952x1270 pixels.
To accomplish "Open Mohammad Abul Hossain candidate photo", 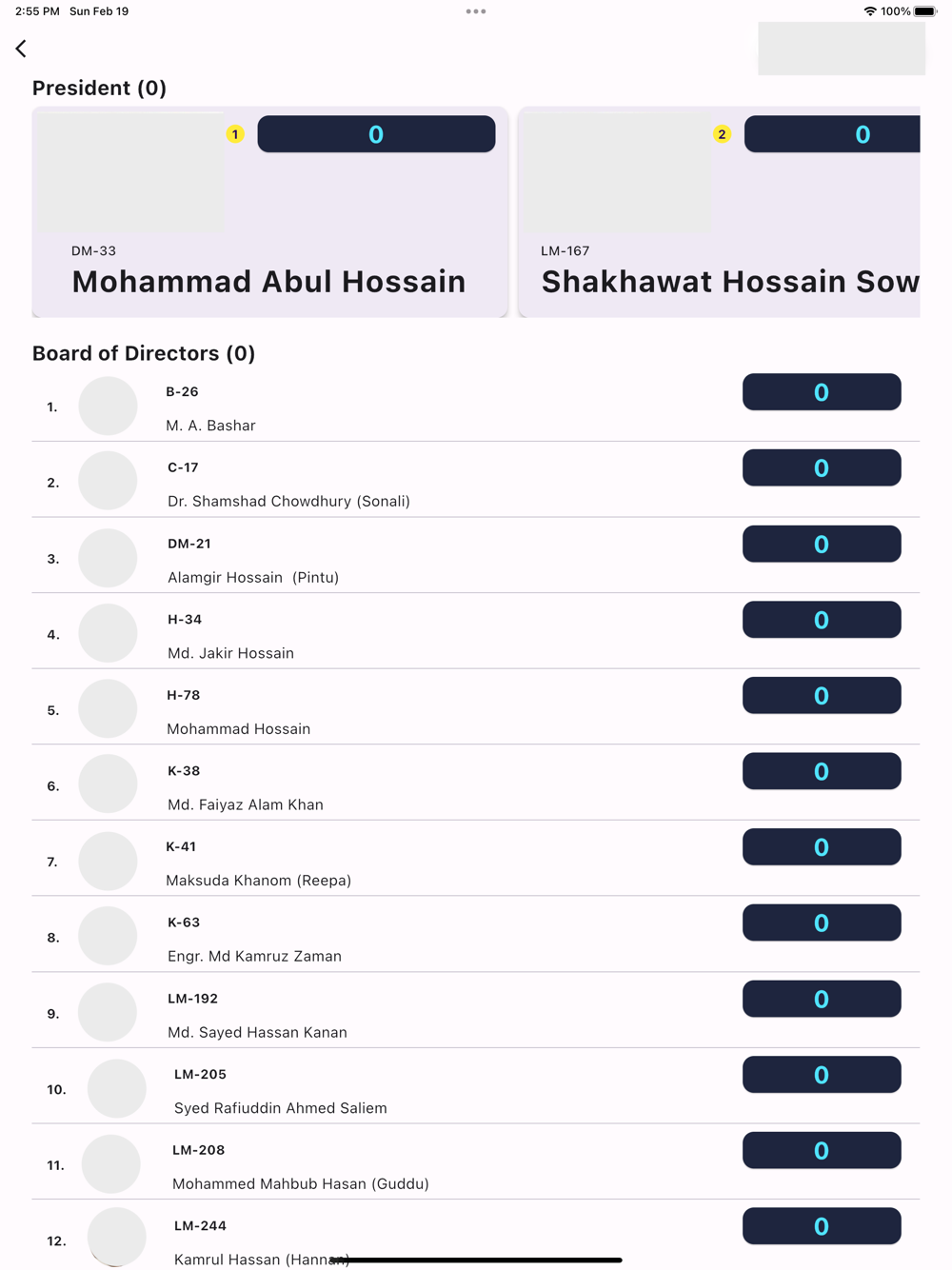I will [130, 172].
